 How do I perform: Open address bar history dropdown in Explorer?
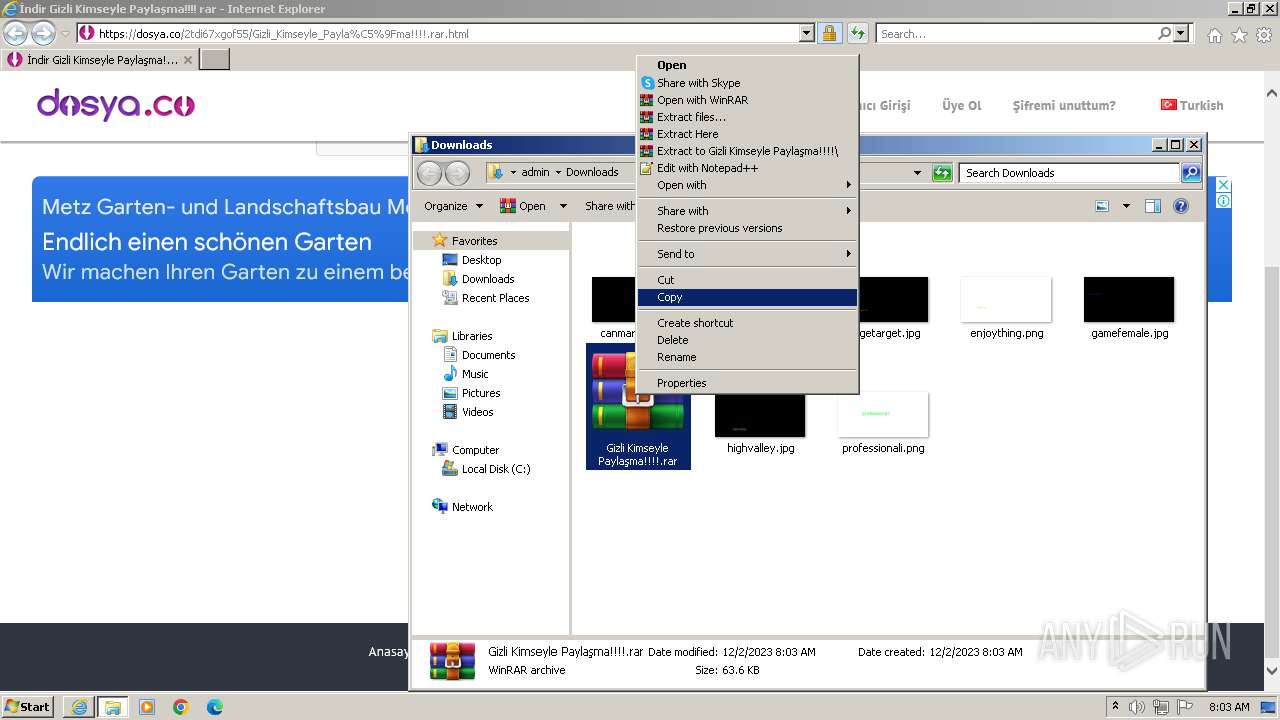(x=917, y=173)
